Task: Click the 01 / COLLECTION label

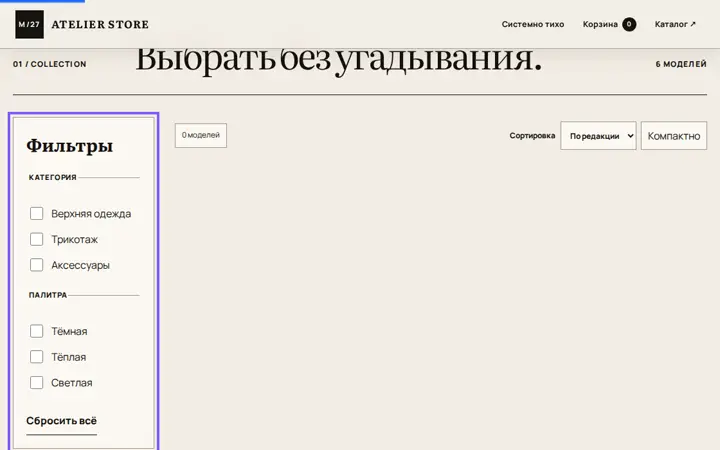Action: (50, 64)
